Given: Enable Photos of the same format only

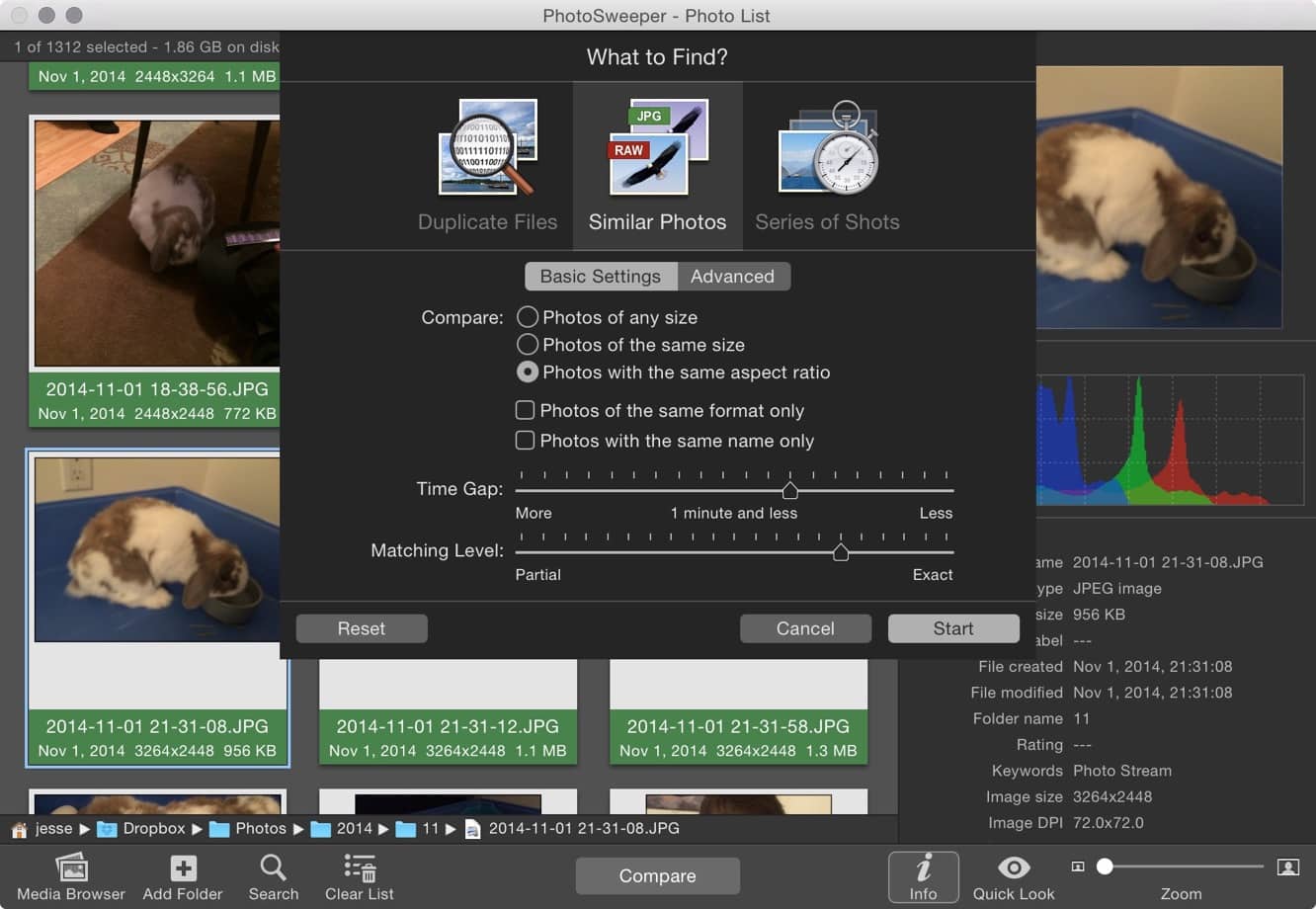Looking at the screenshot, I should 526,410.
